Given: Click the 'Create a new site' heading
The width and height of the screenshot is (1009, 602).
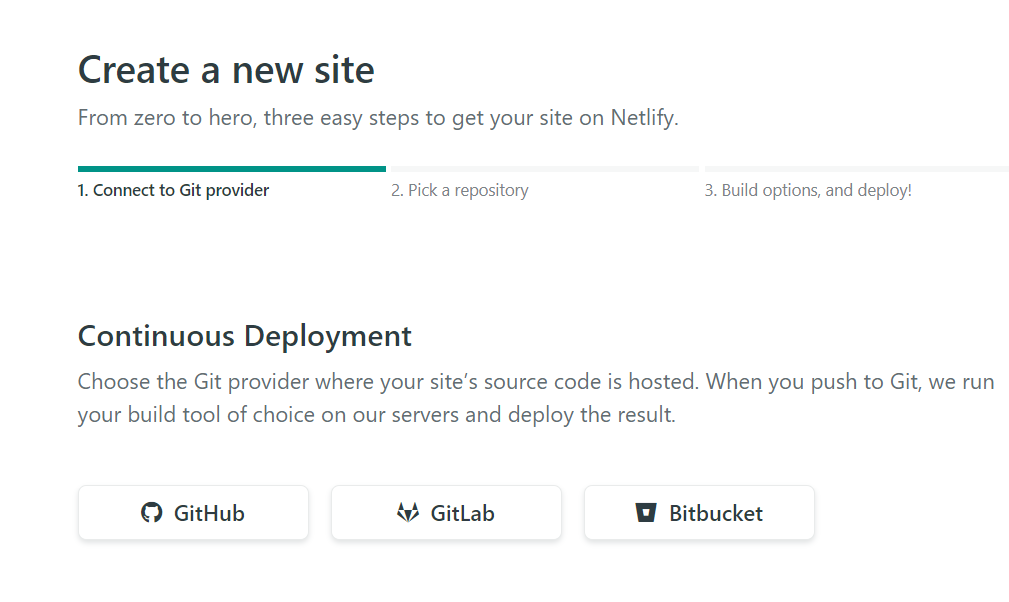Looking at the screenshot, I should 226,69.
